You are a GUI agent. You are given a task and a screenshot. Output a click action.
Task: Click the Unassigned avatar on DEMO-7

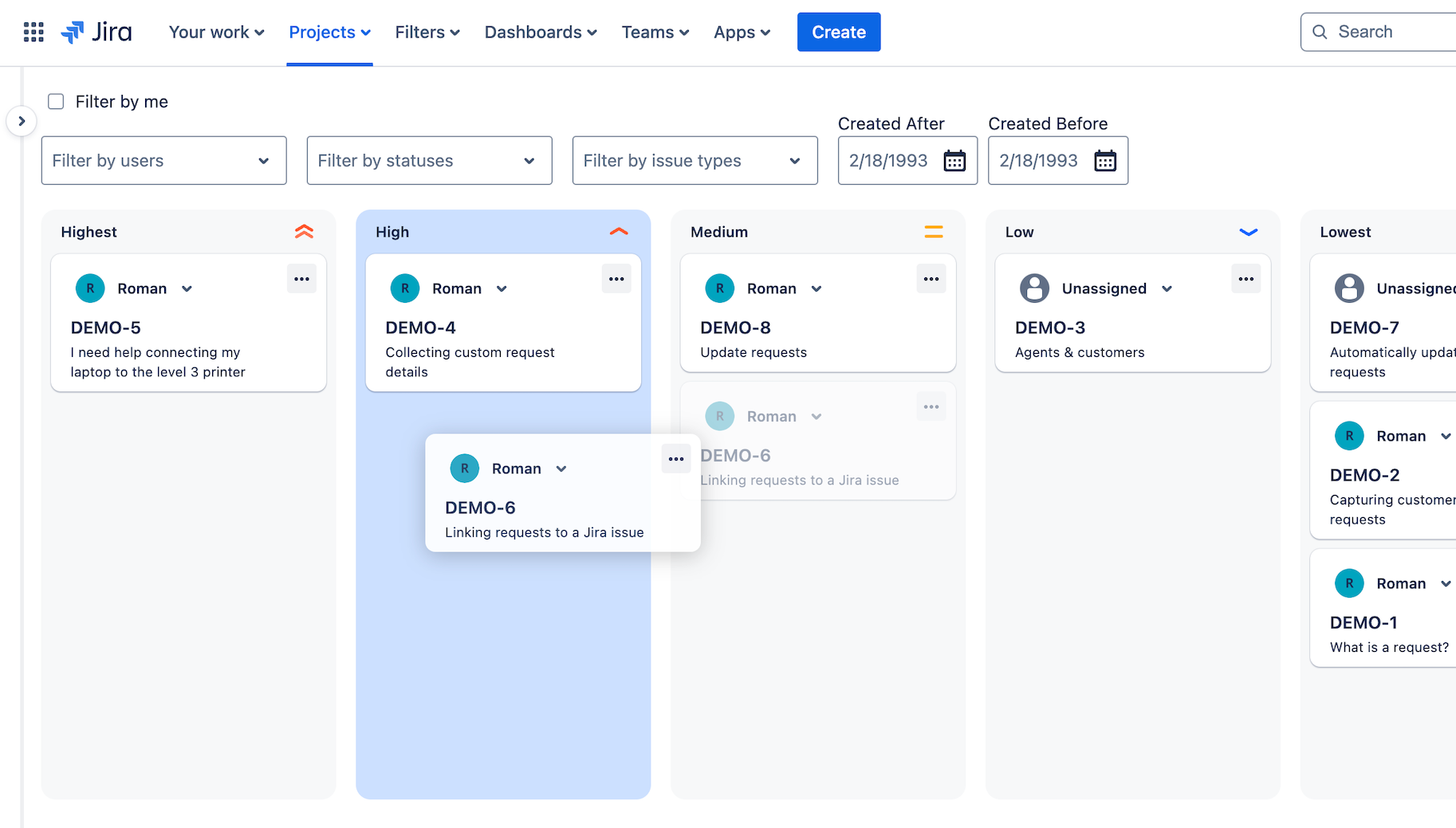1349,288
